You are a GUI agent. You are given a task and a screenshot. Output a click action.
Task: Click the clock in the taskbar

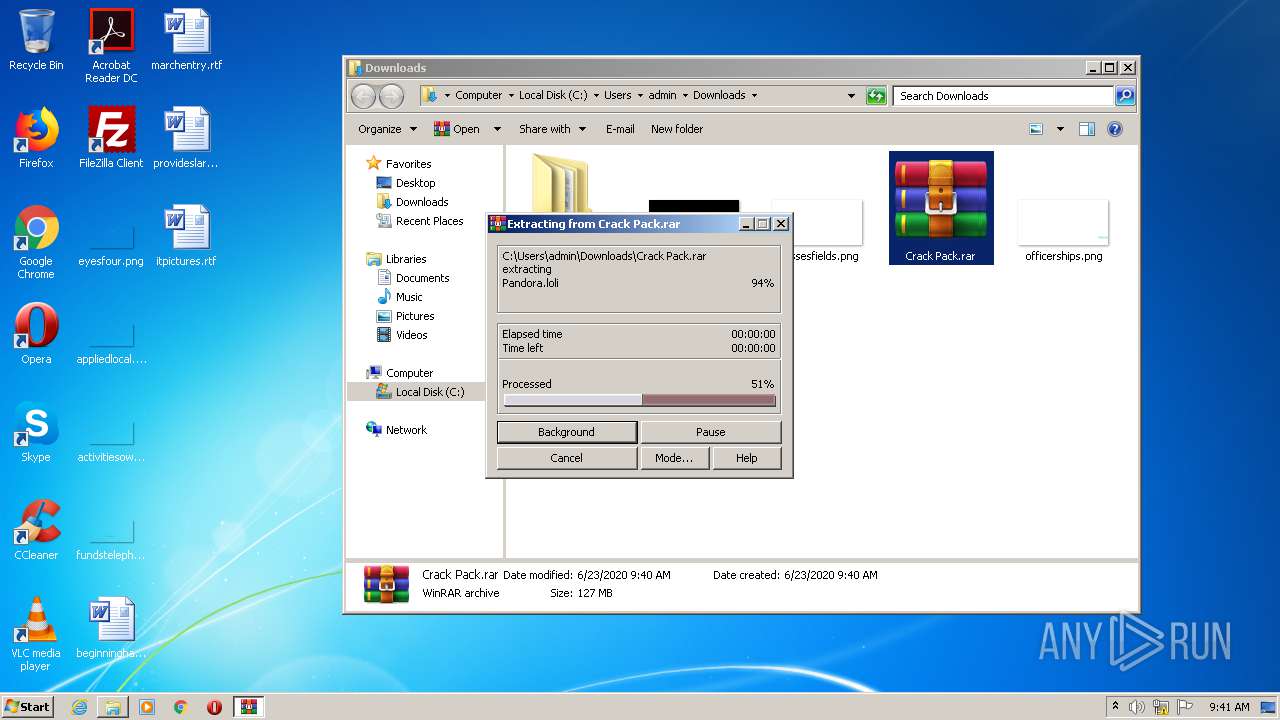point(1229,707)
